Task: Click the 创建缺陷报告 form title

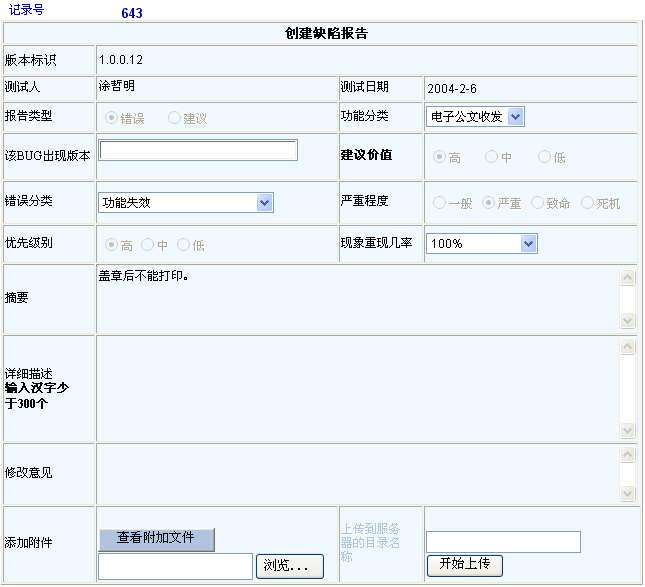Action: click(326, 33)
